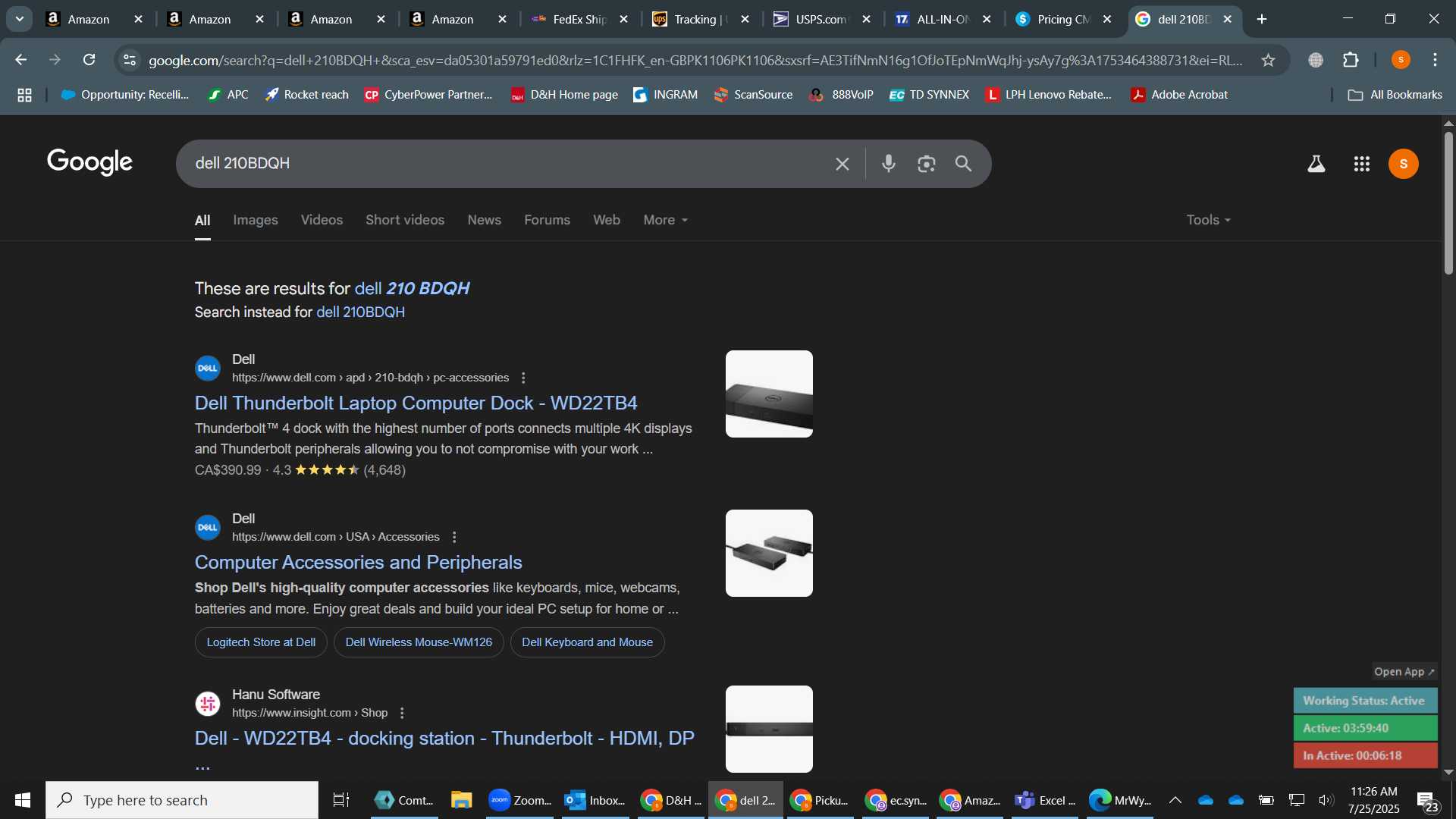Image resolution: width=1456 pixels, height=819 pixels.
Task: Switch to Web results tab
Action: click(607, 220)
